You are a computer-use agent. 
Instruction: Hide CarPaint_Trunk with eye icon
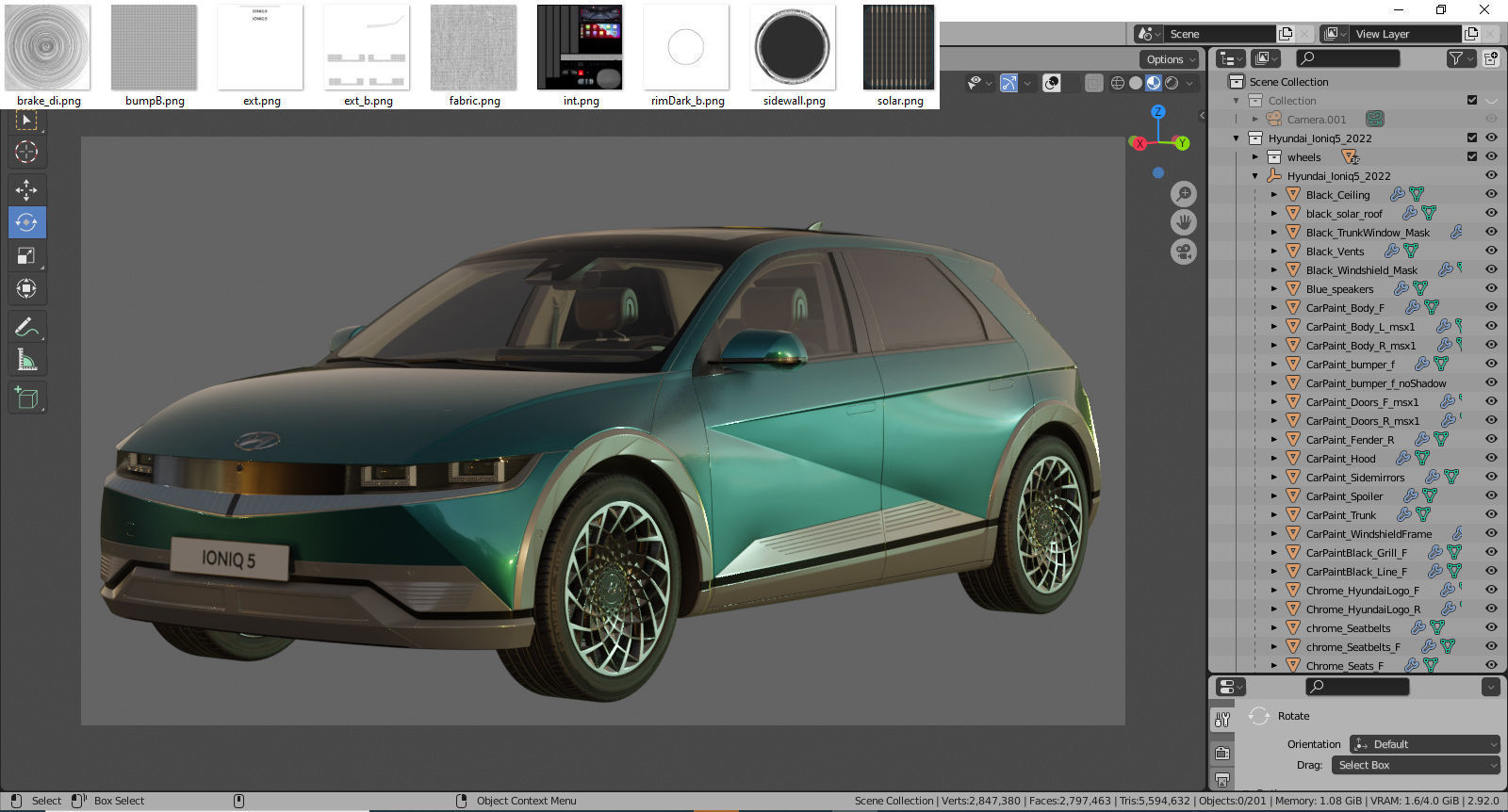[1491, 515]
